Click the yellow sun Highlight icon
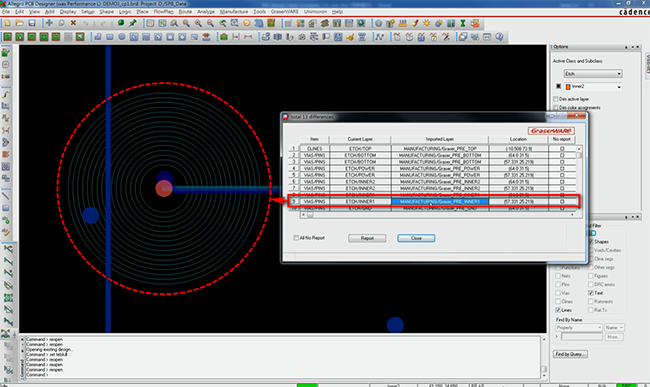650x387 pixels. click(x=427, y=24)
